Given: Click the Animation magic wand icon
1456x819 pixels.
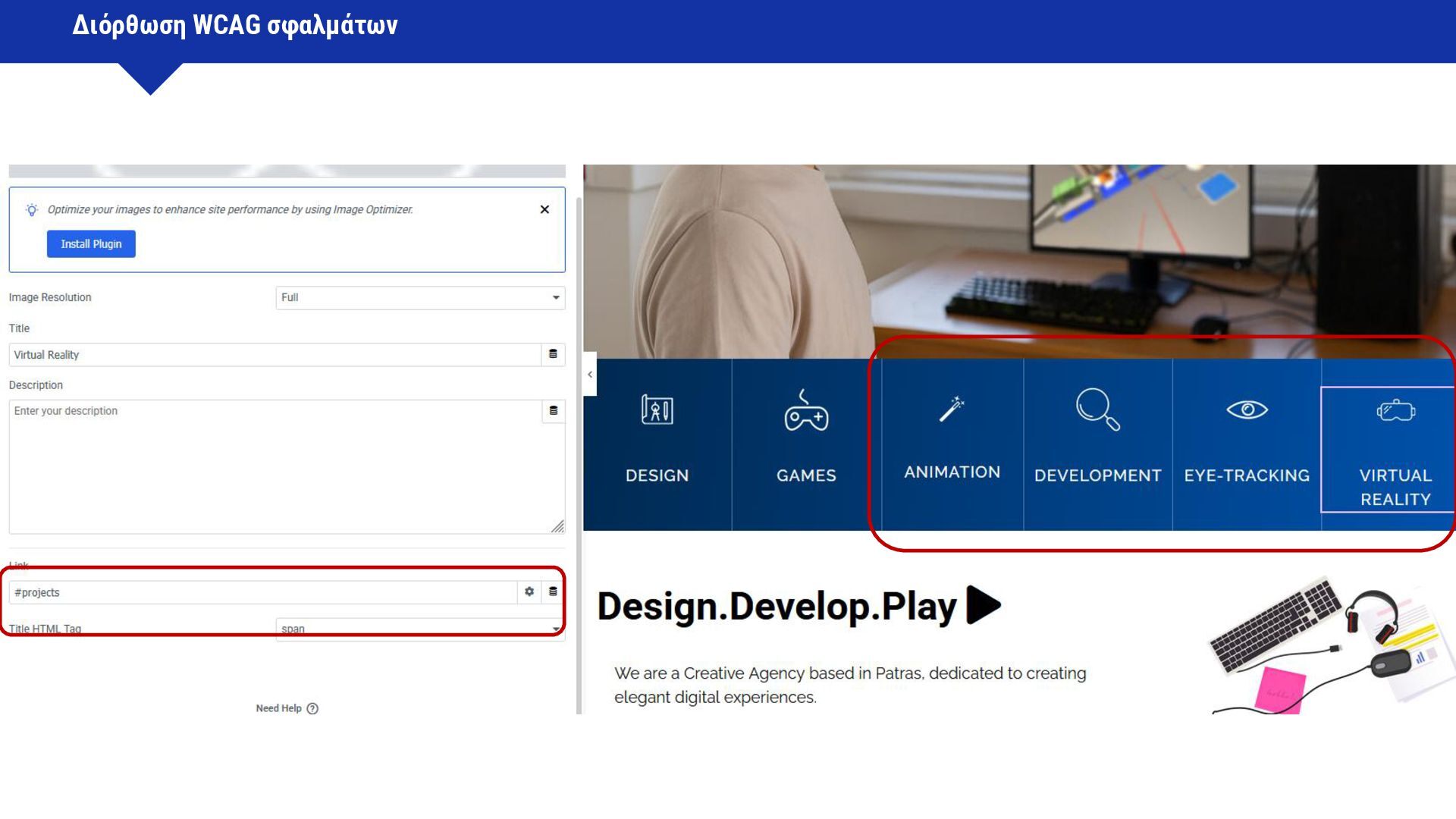Looking at the screenshot, I should point(952,409).
